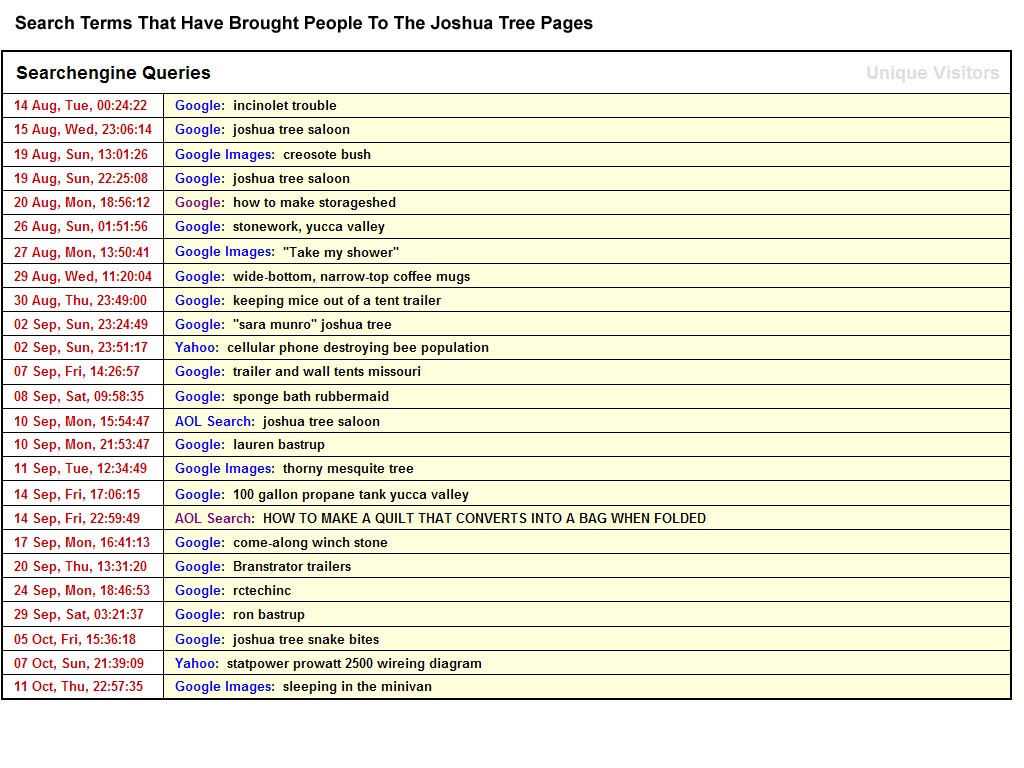The height and width of the screenshot is (768, 1024).
Task: Open Google link for Branstrator trailers
Action: (198, 567)
